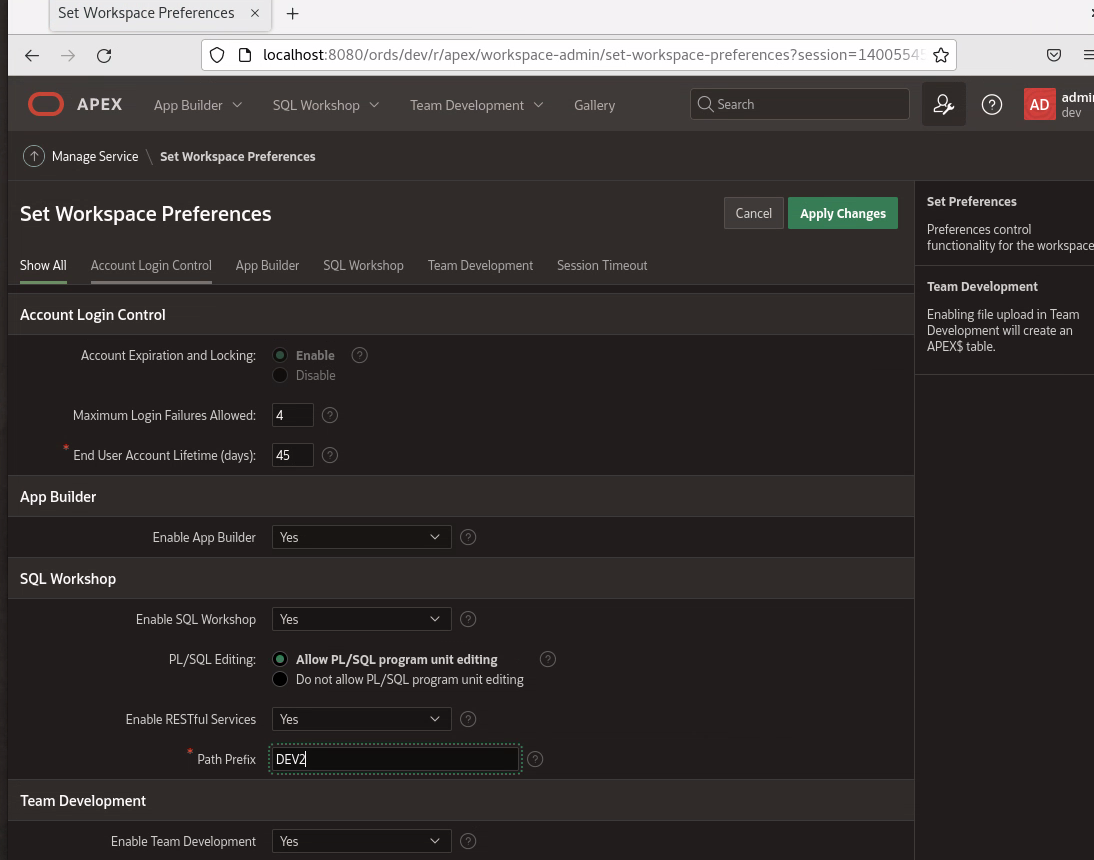Viewport: 1094px width, 860px height.
Task: Open the Enable App Builder dropdown
Action: [361, 537]
